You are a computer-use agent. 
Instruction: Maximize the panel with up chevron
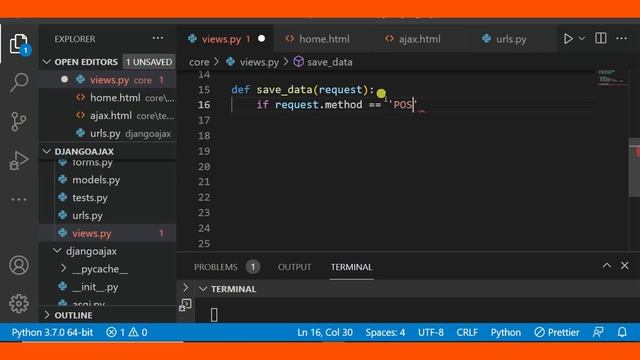pyautogui.click(x=607, y=266)
